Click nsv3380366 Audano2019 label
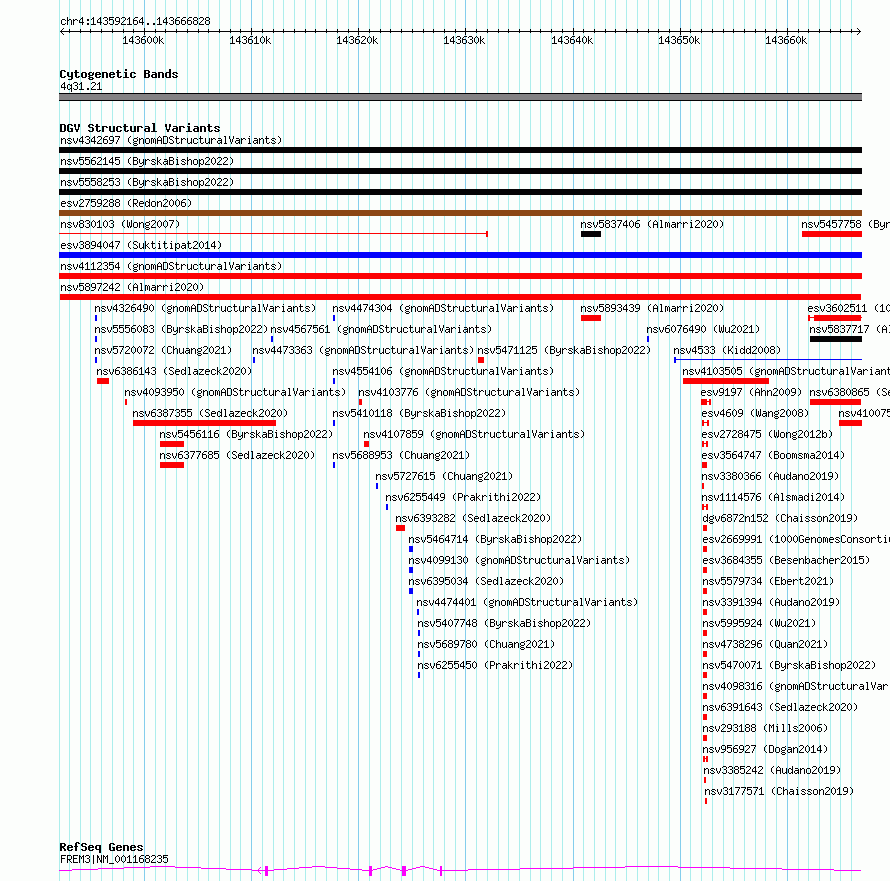 (x=770, y=476)
